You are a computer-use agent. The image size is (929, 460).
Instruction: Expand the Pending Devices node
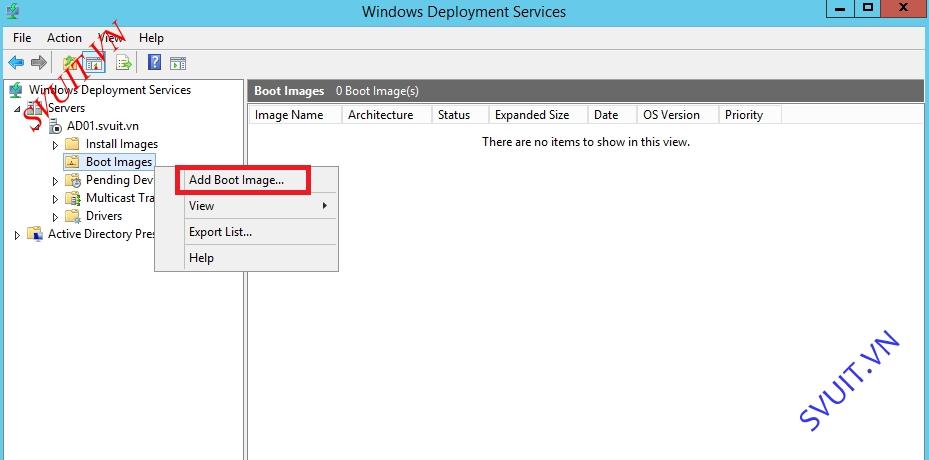[x=56, y=181]
